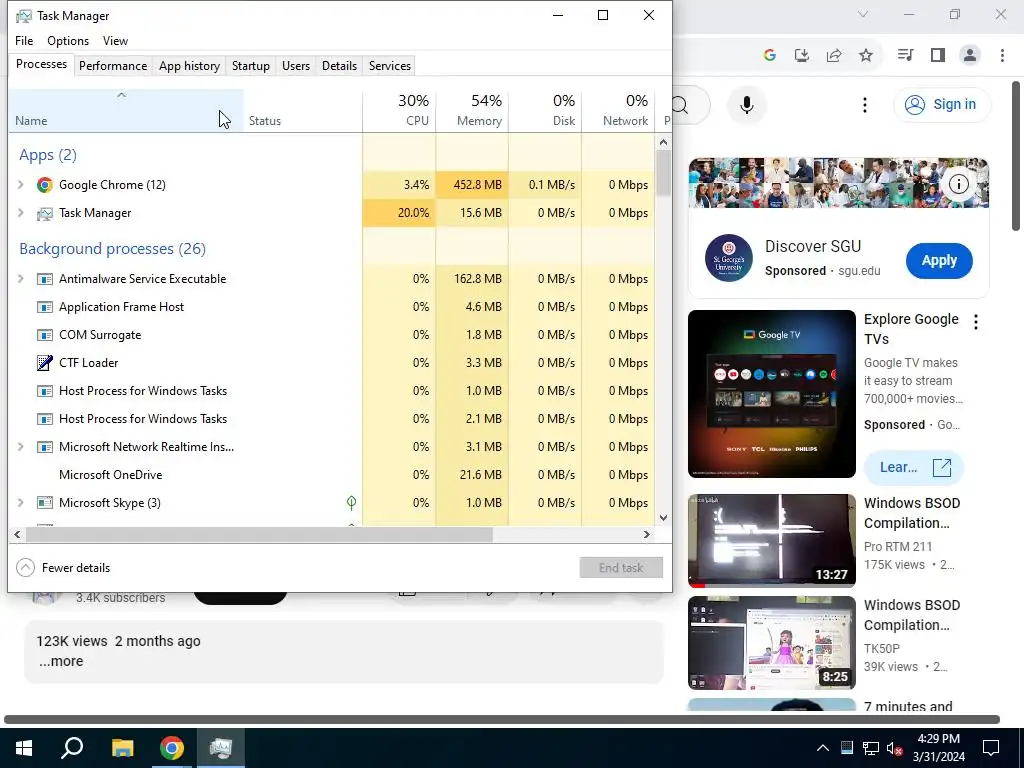Click the St. George's University logo
This screenshot has height=768, width=1024.
point(729,258)
